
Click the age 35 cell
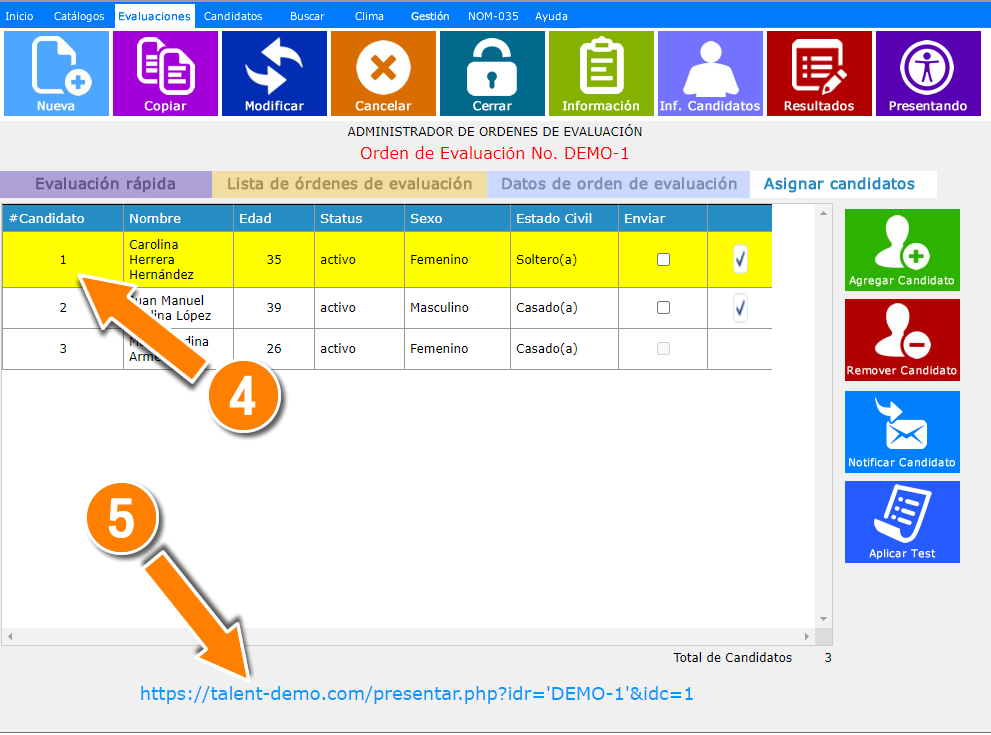[x=274, y=260]
